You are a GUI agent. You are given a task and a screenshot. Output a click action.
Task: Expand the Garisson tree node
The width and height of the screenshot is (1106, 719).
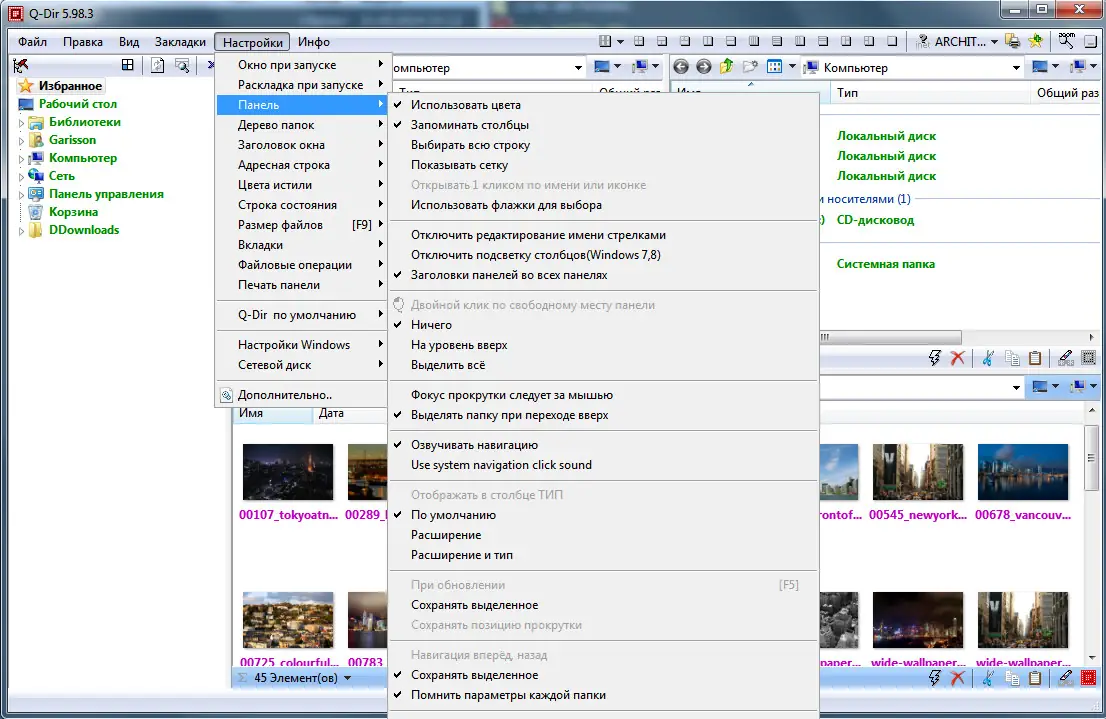(21, 140)
